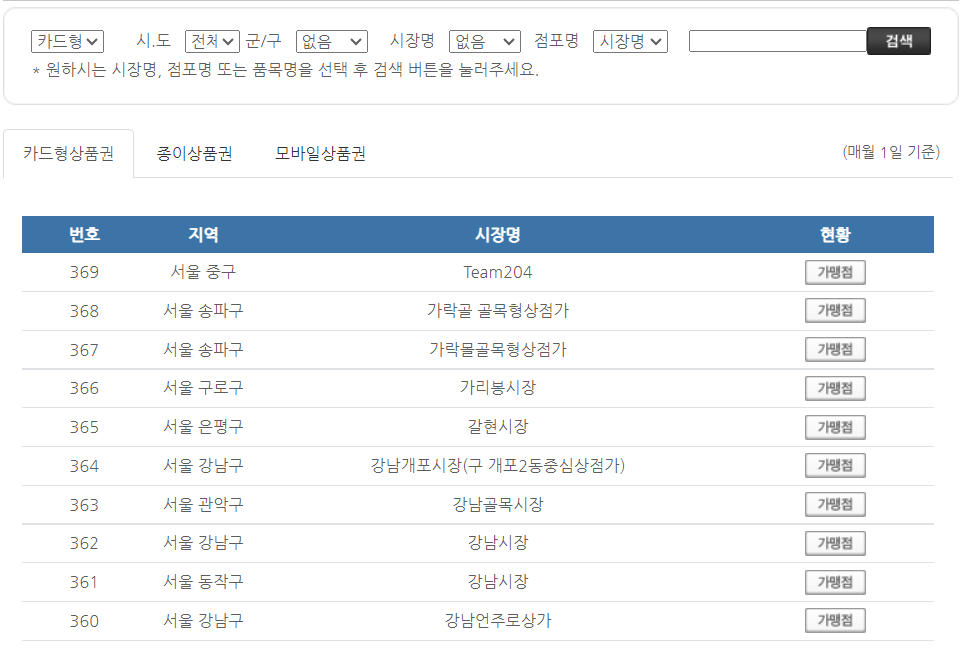View 가맹점 for 강남언주로상가
The image size is (965, 654).
click(835, 620)
